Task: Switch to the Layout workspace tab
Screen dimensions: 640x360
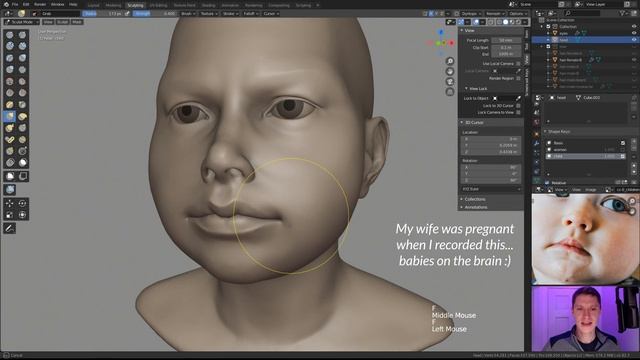Action: (x=93, y=5)
